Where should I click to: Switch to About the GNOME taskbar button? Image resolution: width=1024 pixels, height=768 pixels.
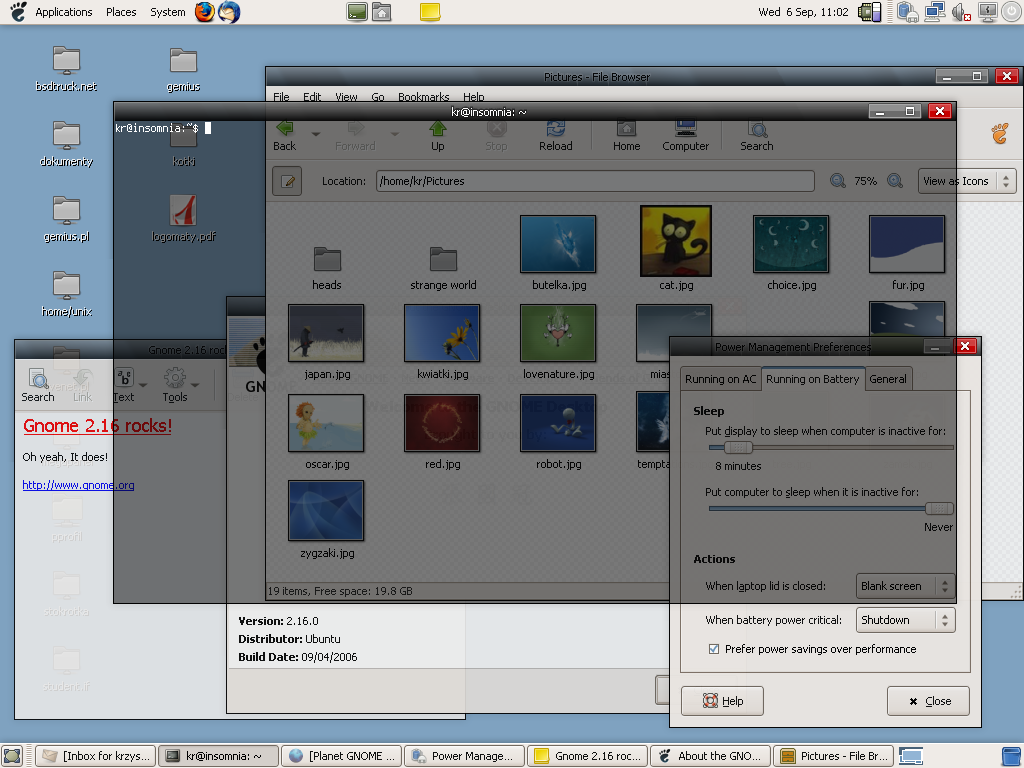[711, 756]
